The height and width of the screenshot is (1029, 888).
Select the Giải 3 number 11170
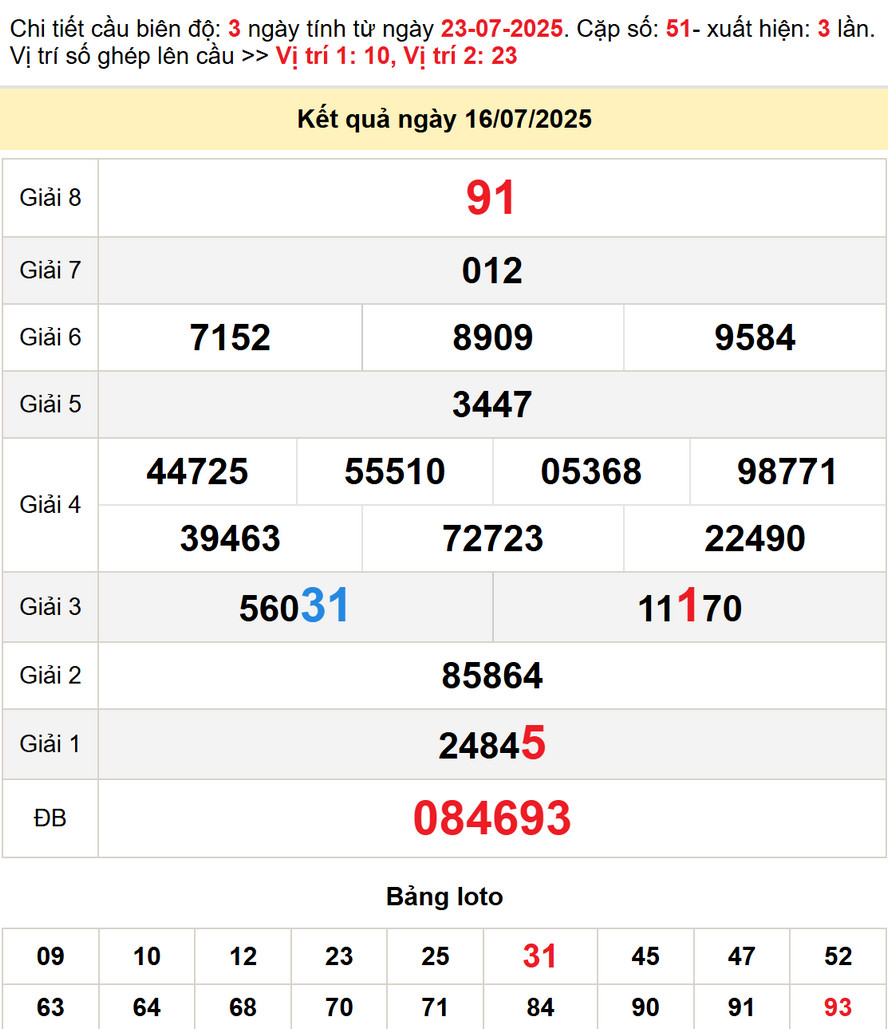(x=690, y=607)
